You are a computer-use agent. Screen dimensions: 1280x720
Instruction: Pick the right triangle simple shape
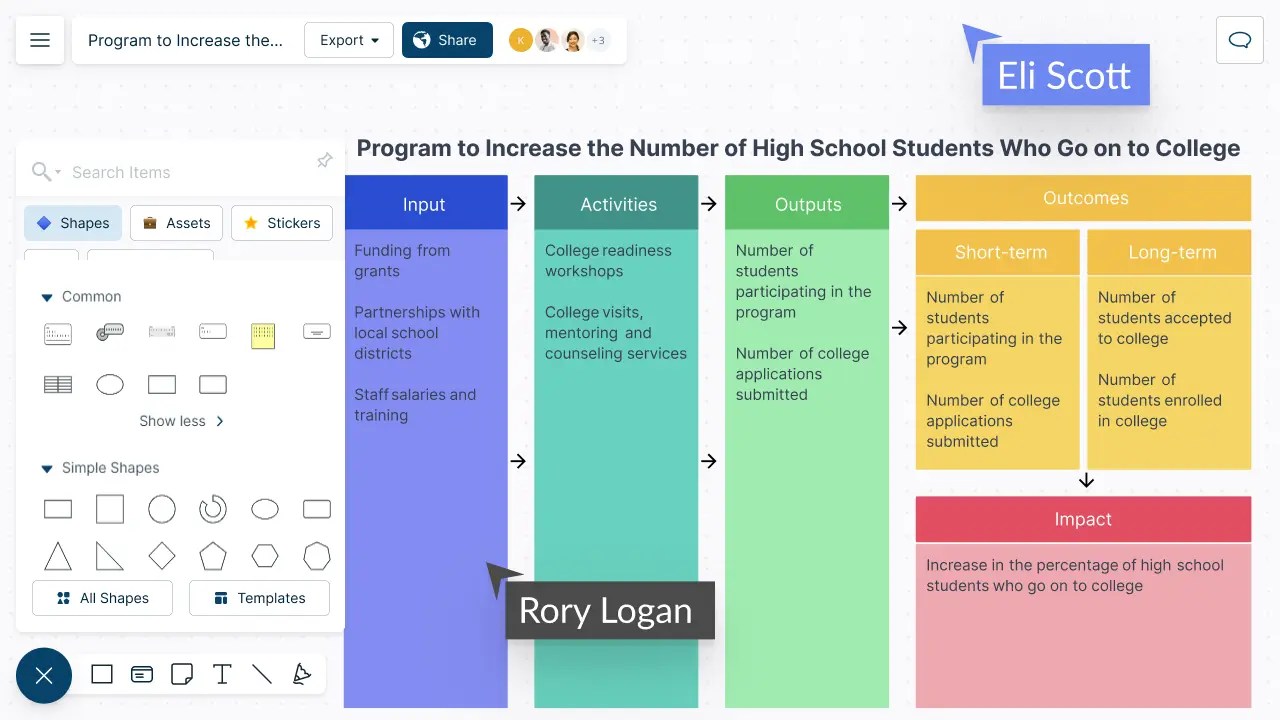coord(110,556)
